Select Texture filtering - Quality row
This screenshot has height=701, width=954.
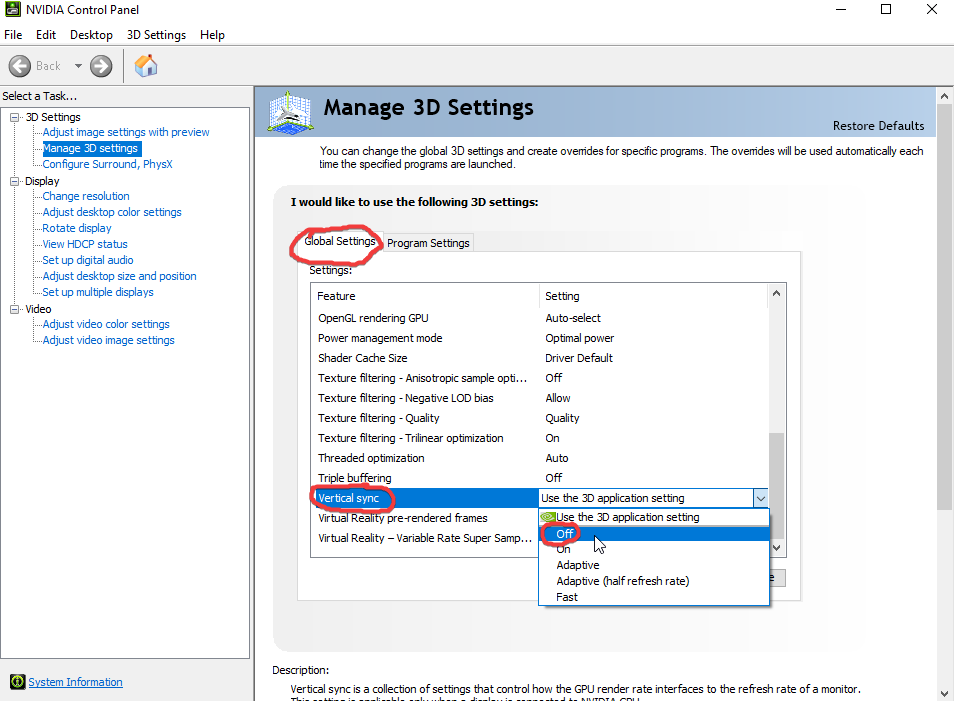(x=540, y=418)
